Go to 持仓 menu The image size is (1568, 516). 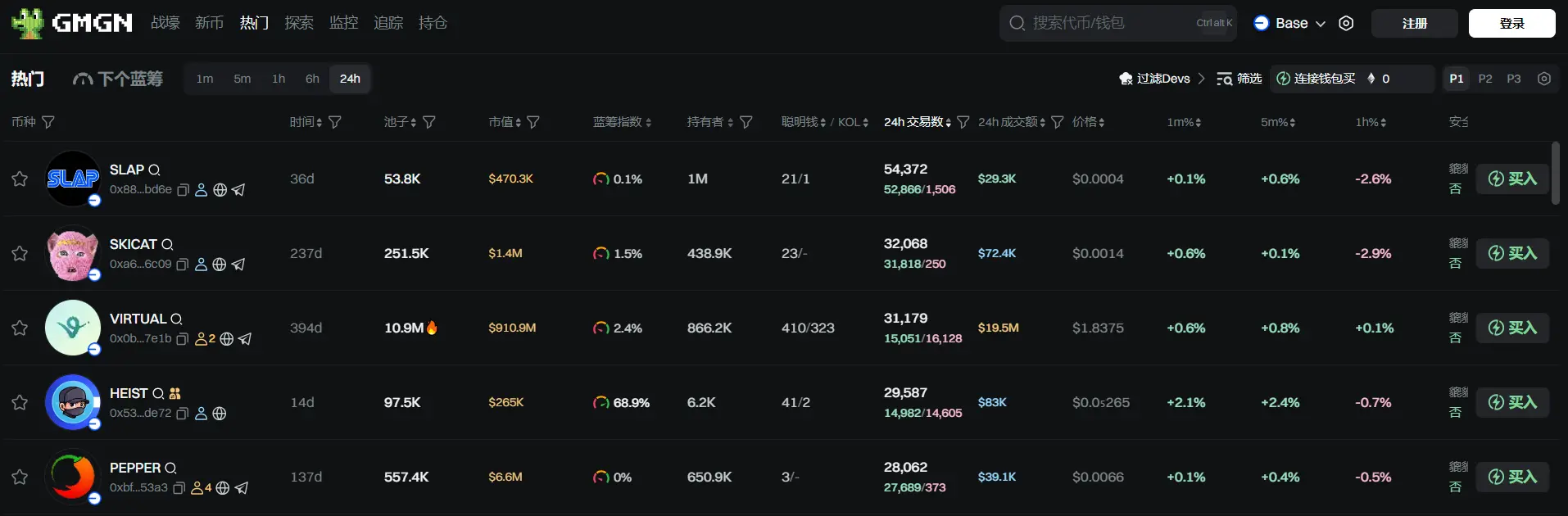pyautogui.click(x=433, y=23)
